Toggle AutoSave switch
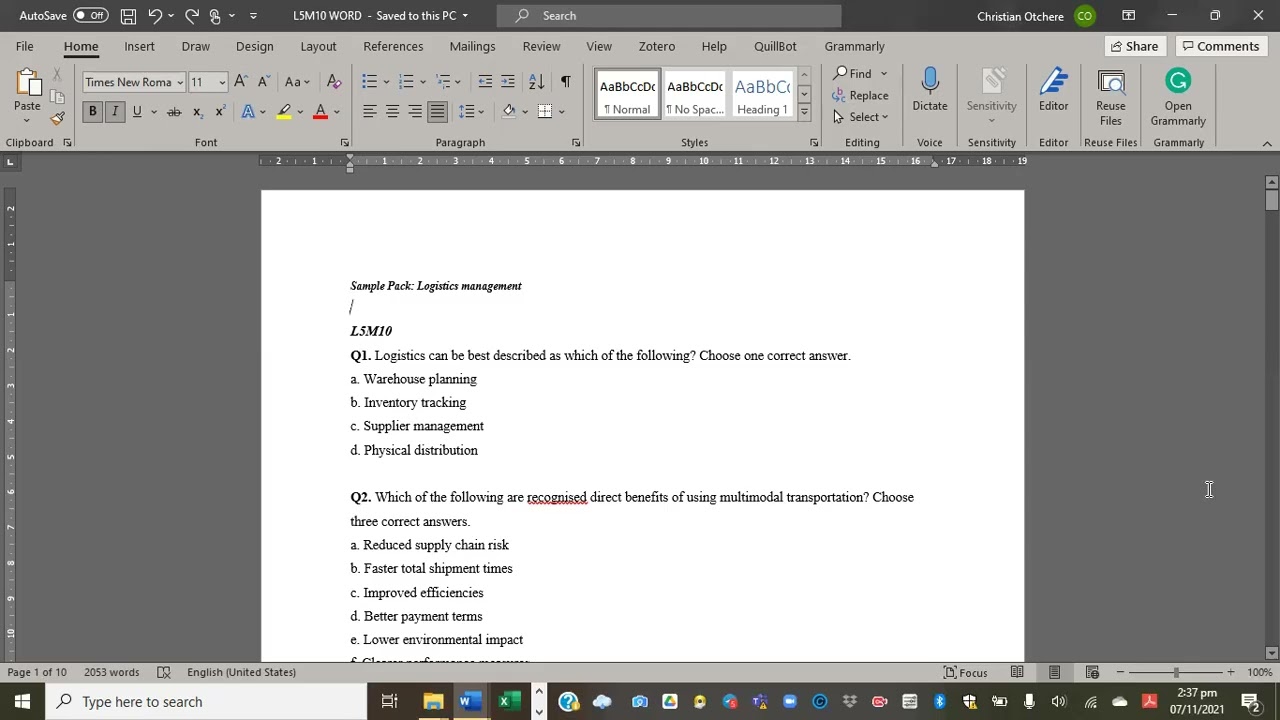This screenshot has height=720, width=1280. [90, 16]
